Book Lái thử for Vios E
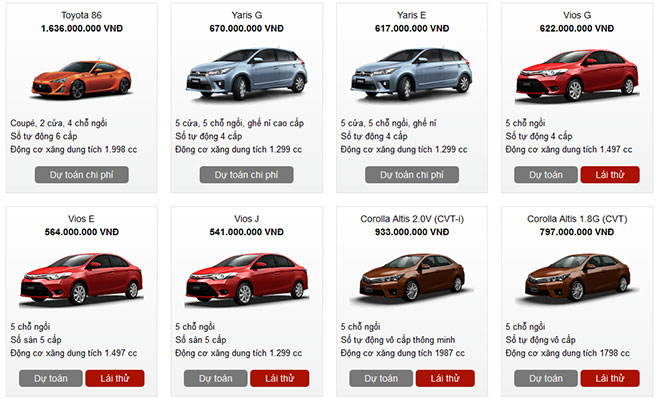Image resolution: width=660 pixels, height=402 pixels. point(115,378)
